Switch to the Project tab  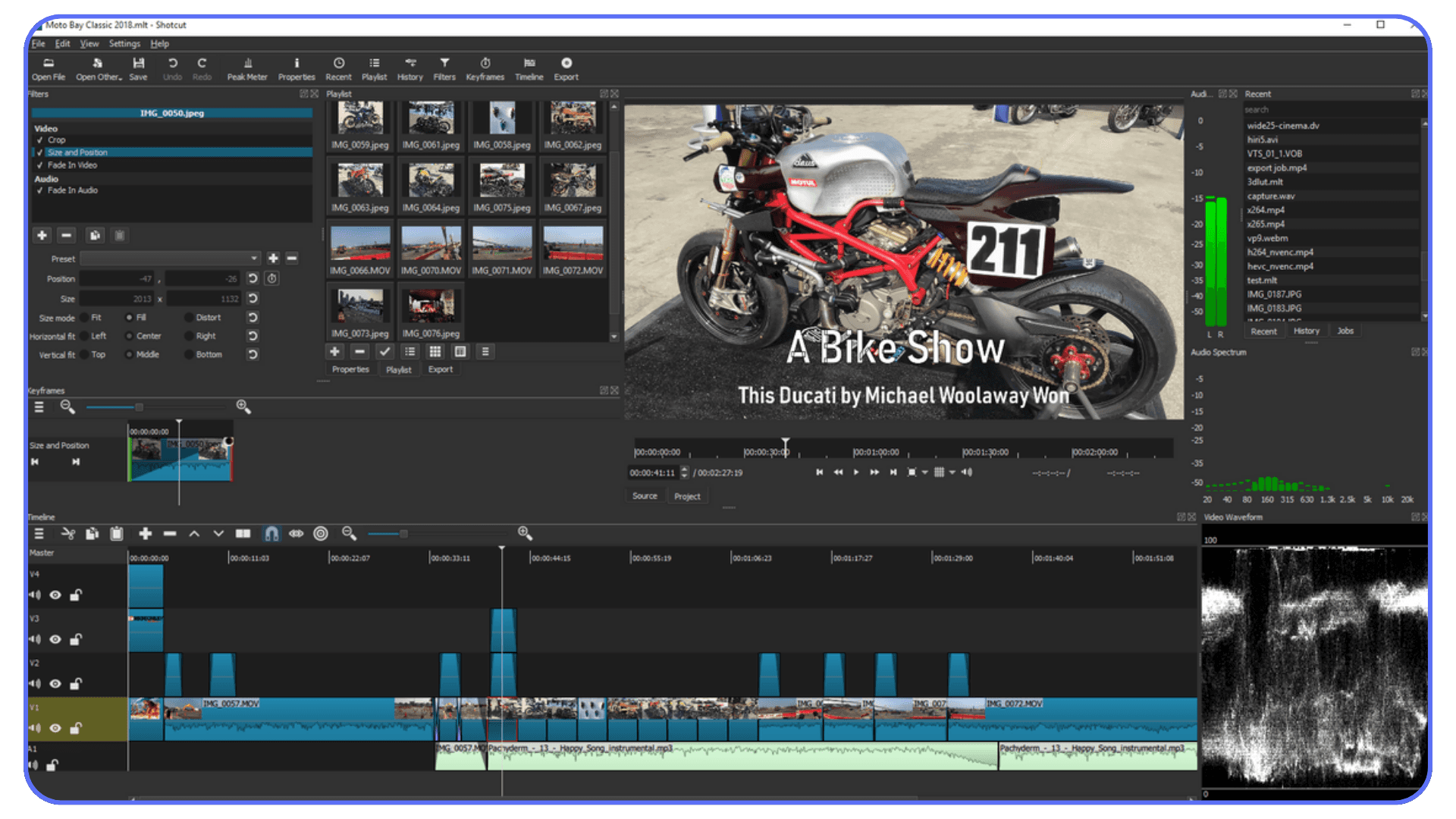(687, 496)
